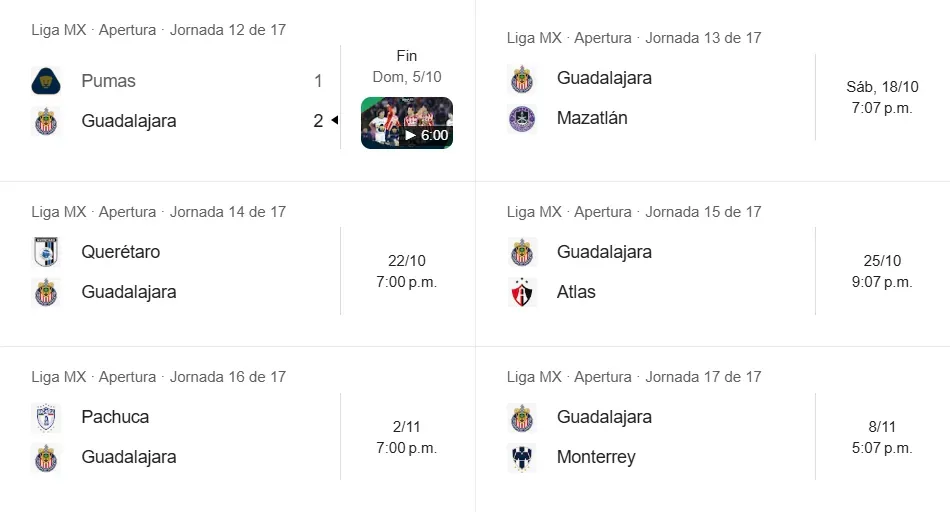Open the Pachuca team name
The height and width of the screenshot is (512, 950).
point(115,417)
